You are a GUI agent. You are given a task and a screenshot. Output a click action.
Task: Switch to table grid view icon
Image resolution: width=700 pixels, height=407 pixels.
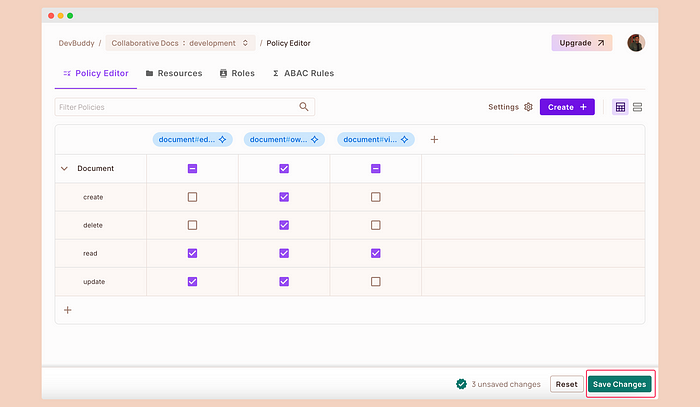(x=620, y=107)
